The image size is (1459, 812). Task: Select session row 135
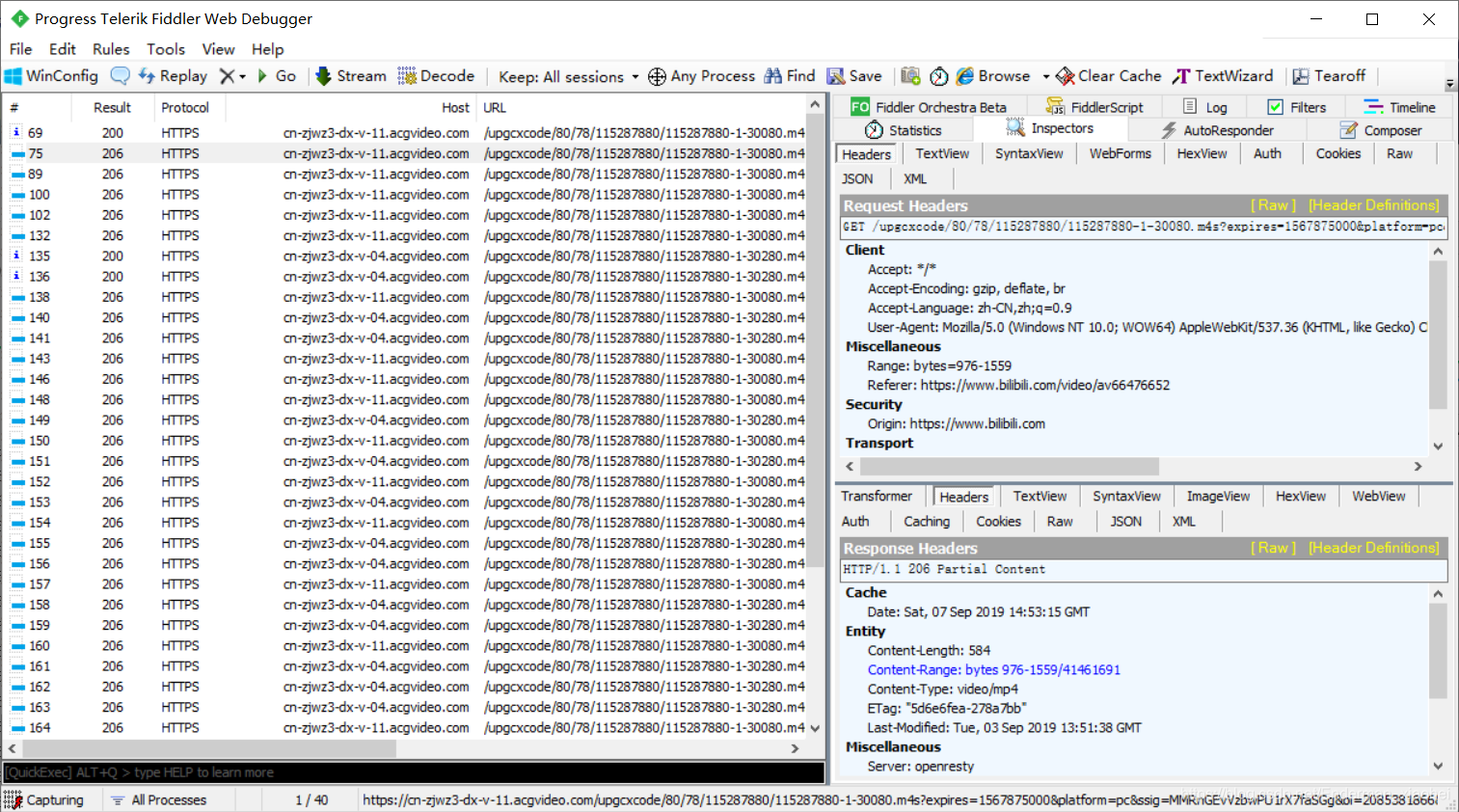pos(406,256)
